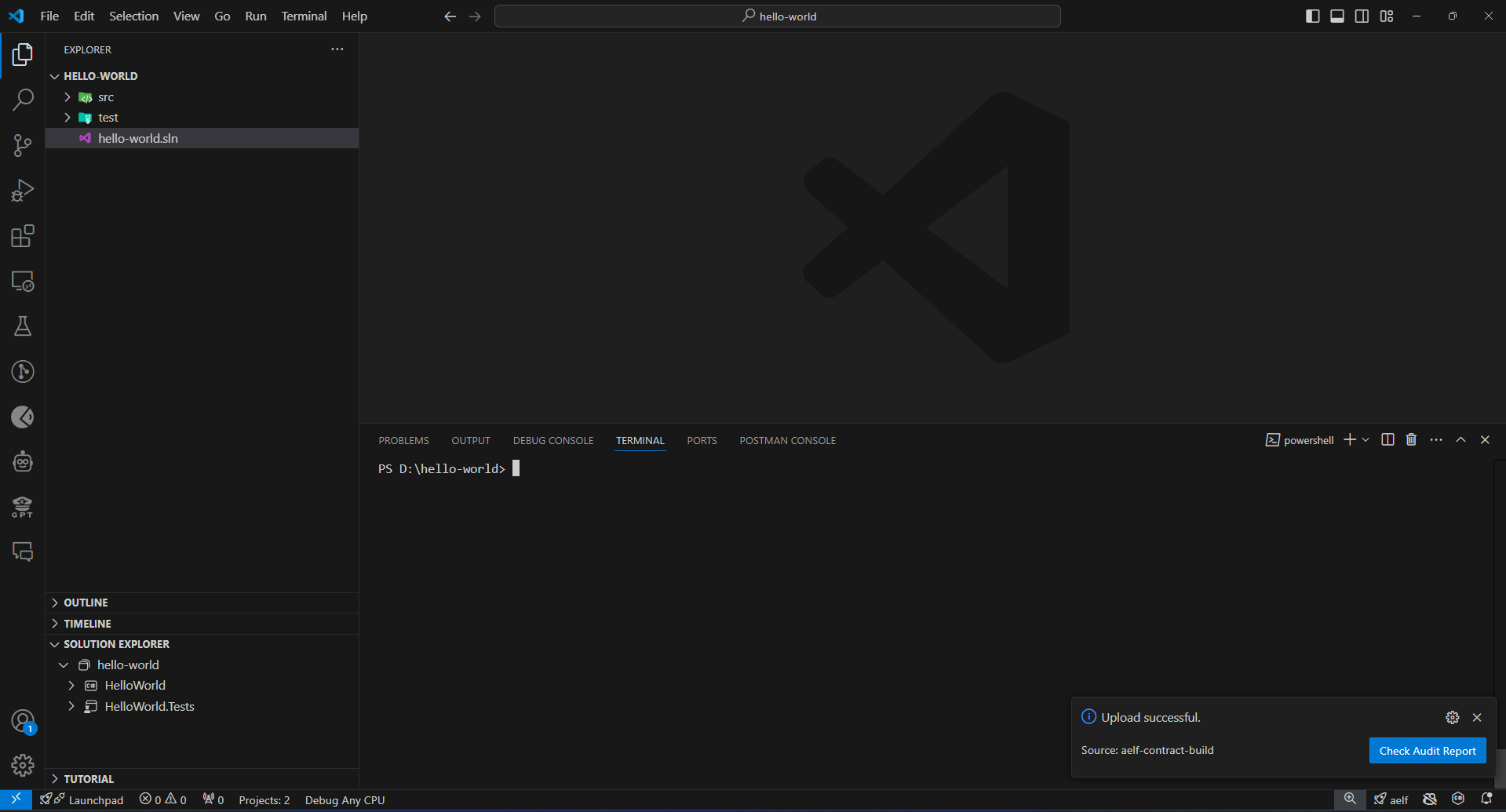Viewport: 1506px width, 812px height.
Task: Click Debug Any CPU in status bar
Action: coord(345,799)
